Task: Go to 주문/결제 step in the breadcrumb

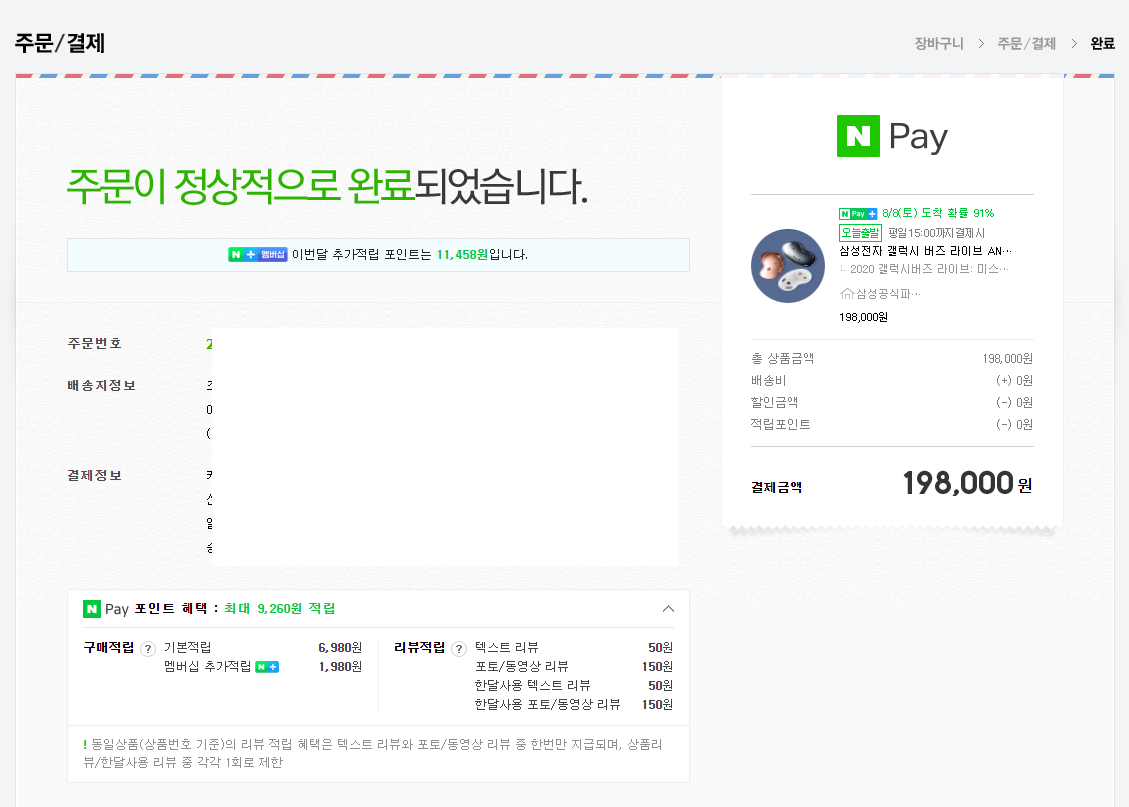Action: [1026, 43]
